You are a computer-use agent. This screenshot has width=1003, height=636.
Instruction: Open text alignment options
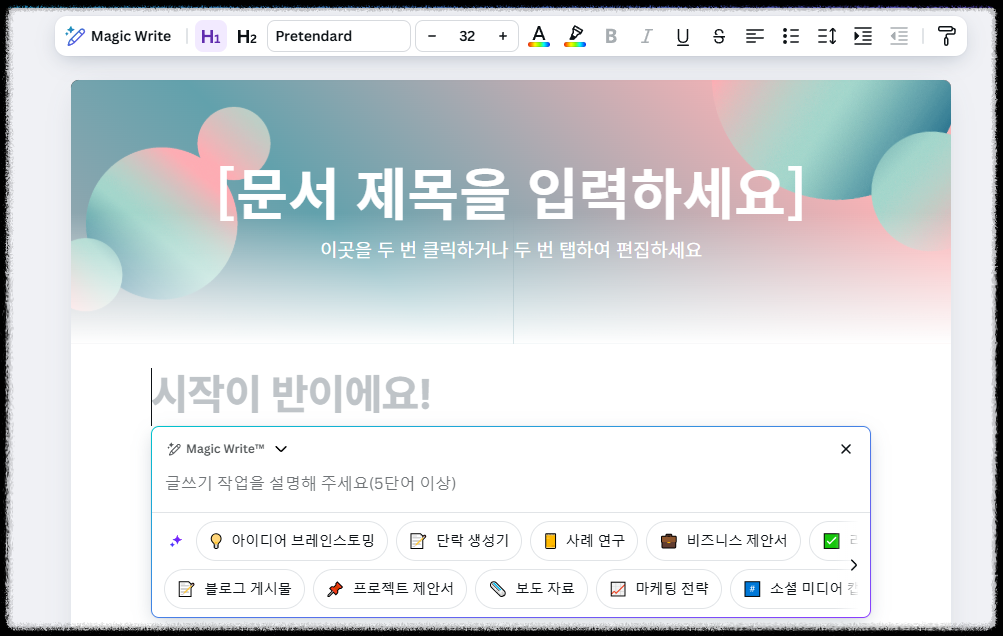coord(755,36)
